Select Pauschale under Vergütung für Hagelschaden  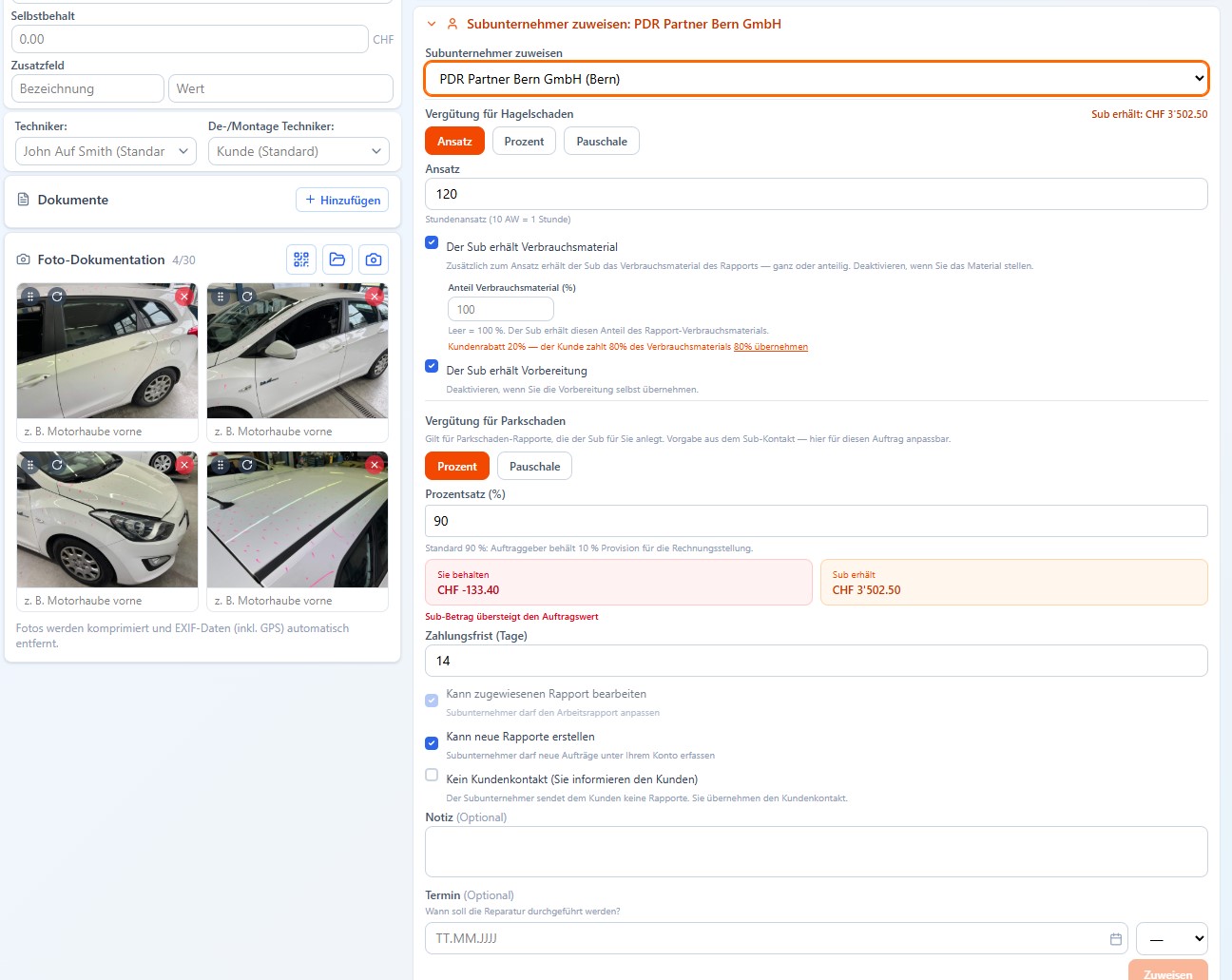point(602,142)
